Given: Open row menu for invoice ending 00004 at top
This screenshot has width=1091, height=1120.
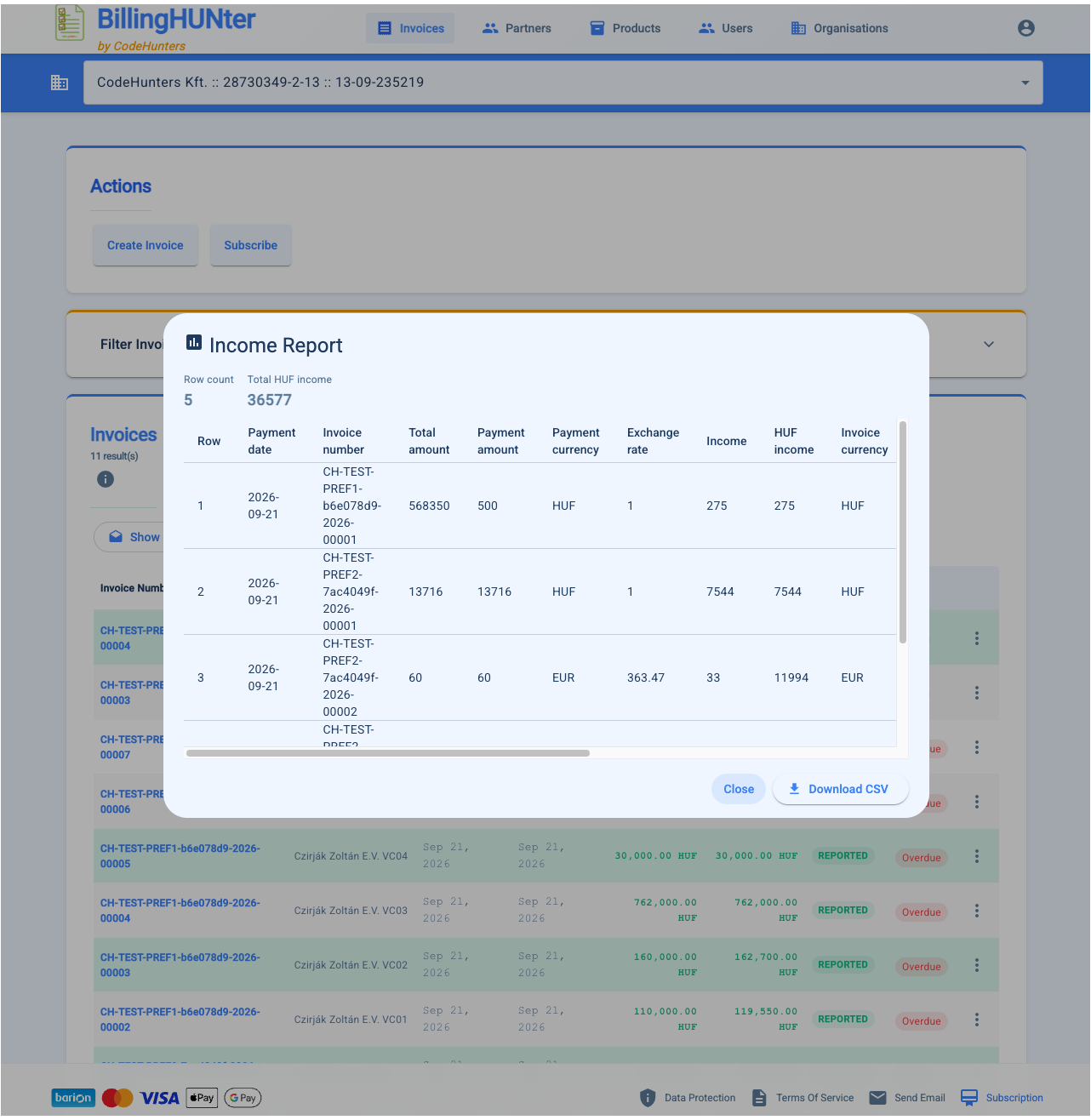Looking at the screenshot, I should click(977, 638).
